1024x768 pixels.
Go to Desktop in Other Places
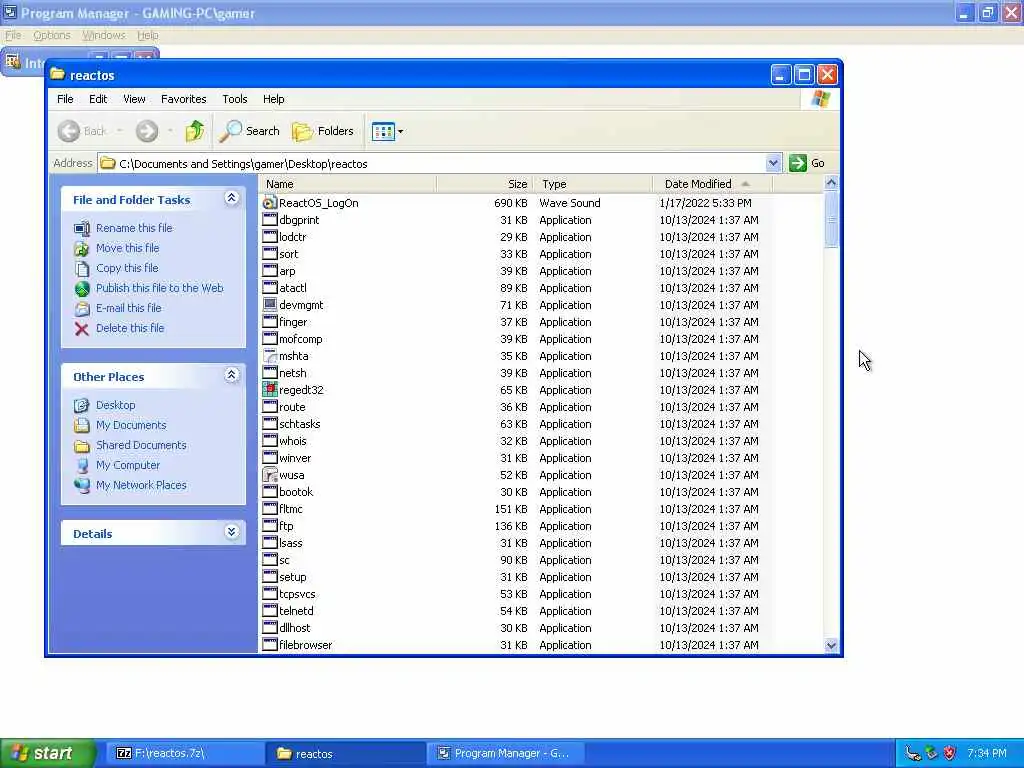(x=116, y=405)
